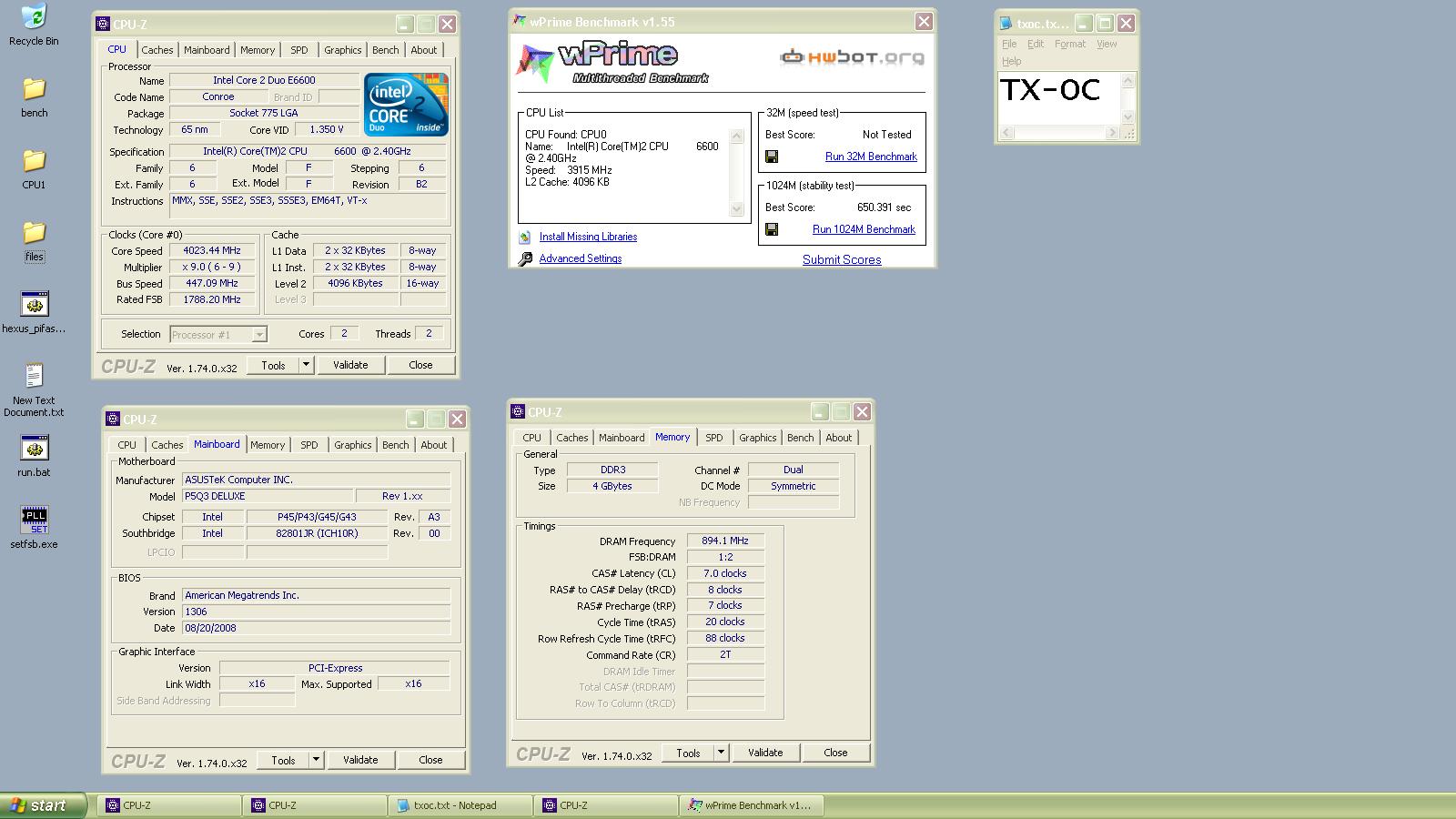Click the save icon beside Run 32M Benchmark
This screenshot has width=1456, height=819.
pyautogui.click(x=772, y=157)
